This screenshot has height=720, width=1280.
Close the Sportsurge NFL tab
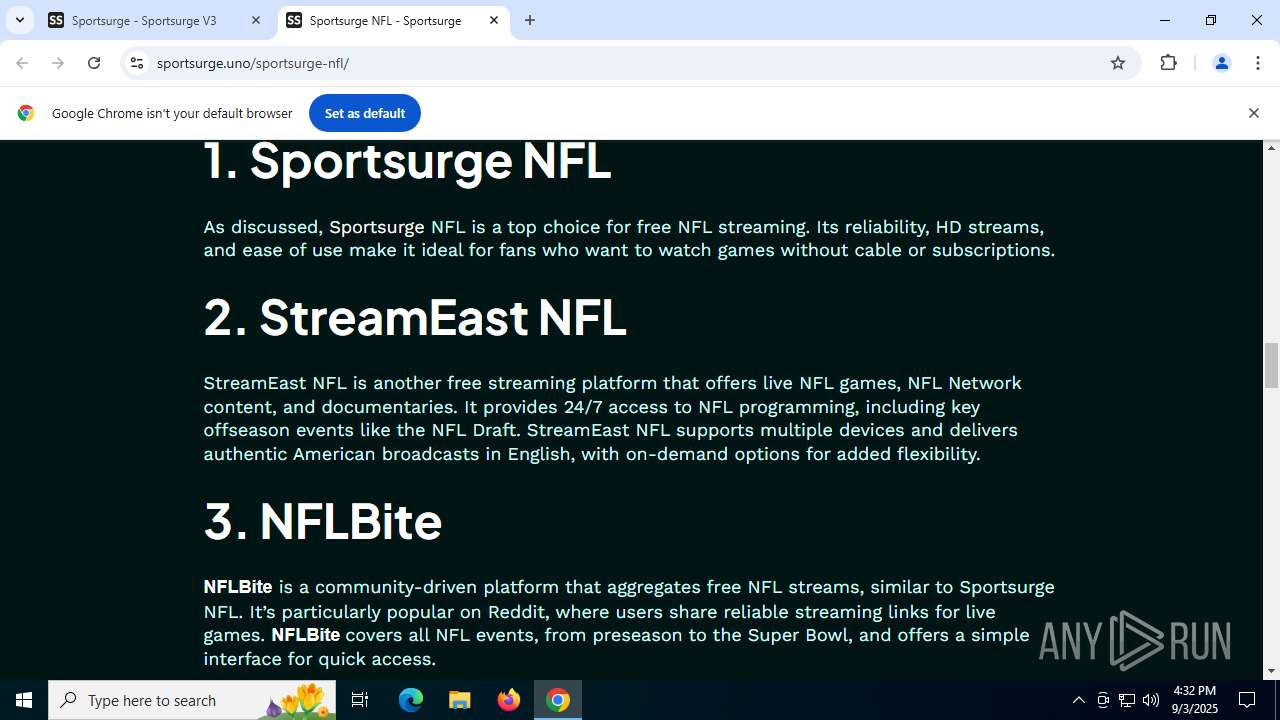tap(494, 20)
